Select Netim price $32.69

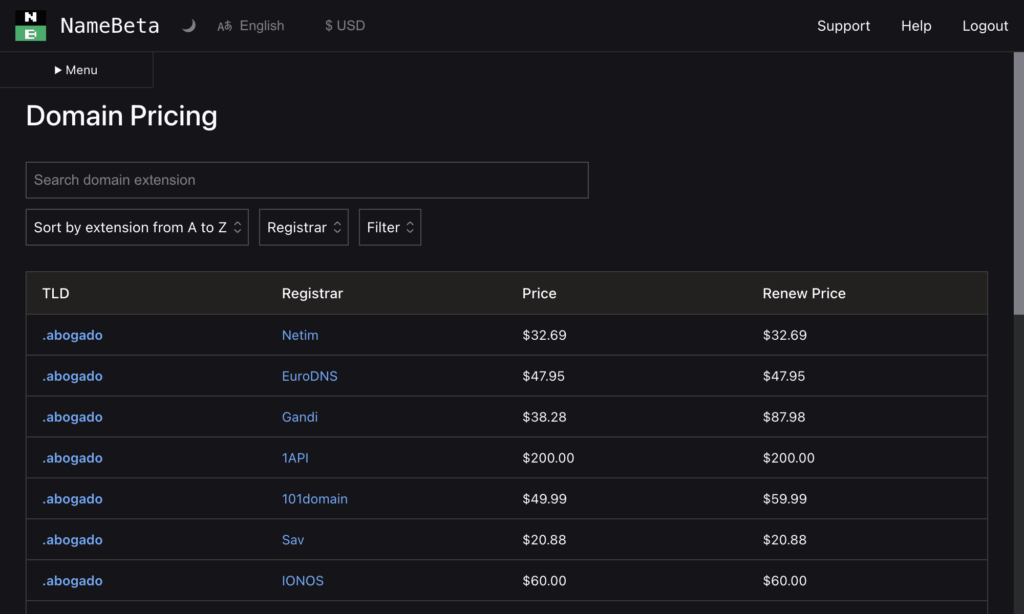545,335
